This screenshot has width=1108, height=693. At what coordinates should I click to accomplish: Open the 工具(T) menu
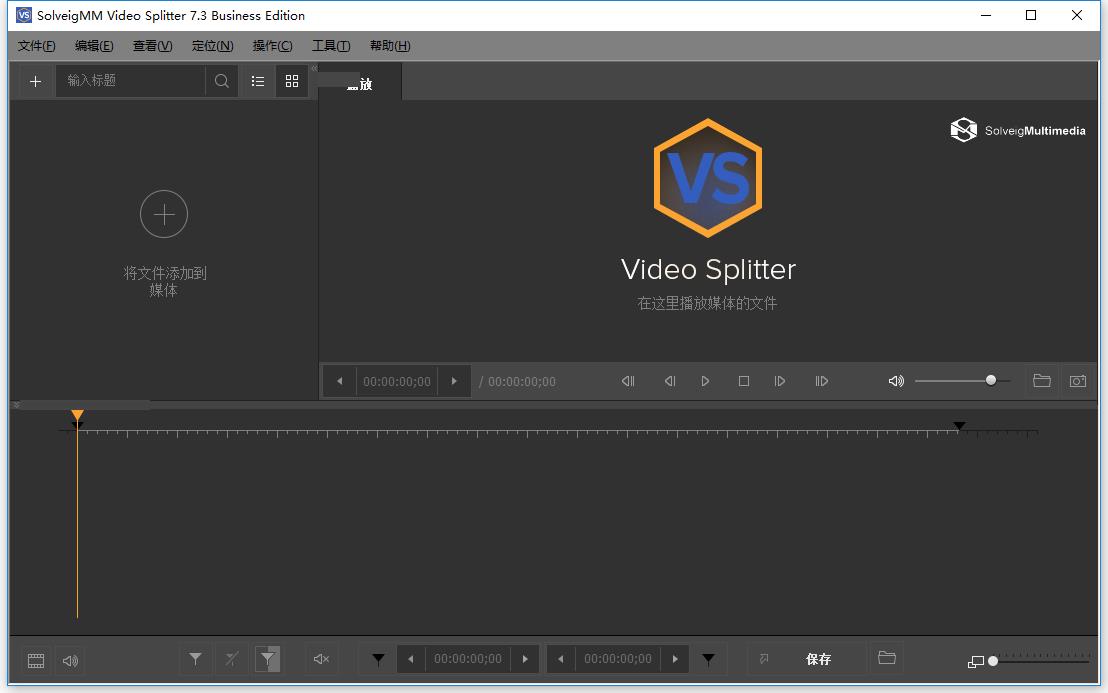coord(331,46)
